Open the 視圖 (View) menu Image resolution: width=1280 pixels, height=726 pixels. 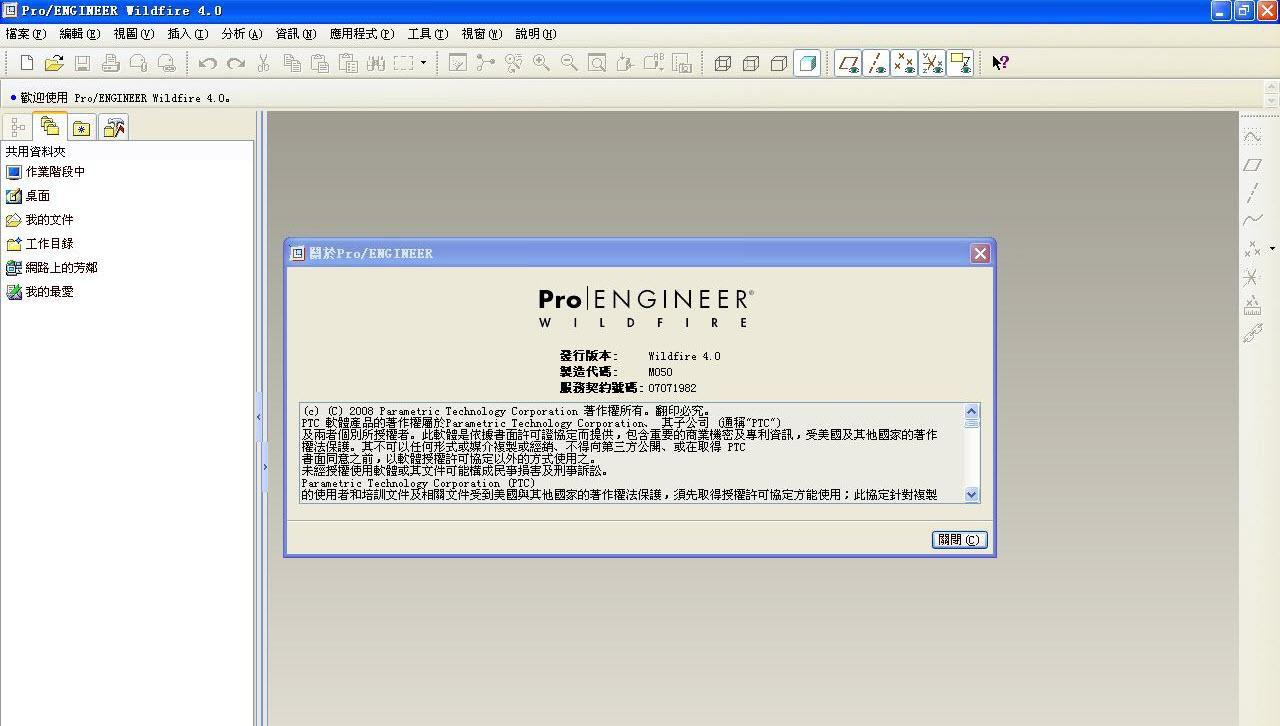coord(133,34)
